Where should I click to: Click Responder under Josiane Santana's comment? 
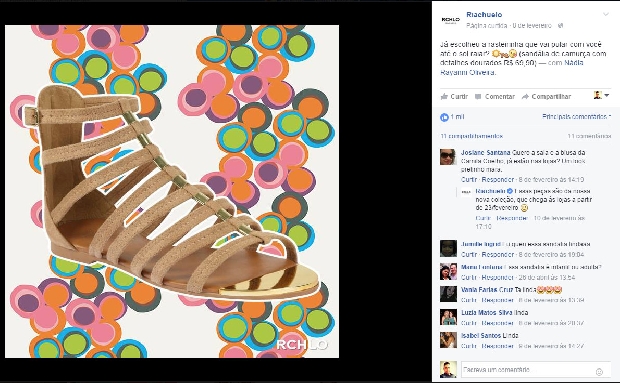pyautogui.click(x=497, y=179)
